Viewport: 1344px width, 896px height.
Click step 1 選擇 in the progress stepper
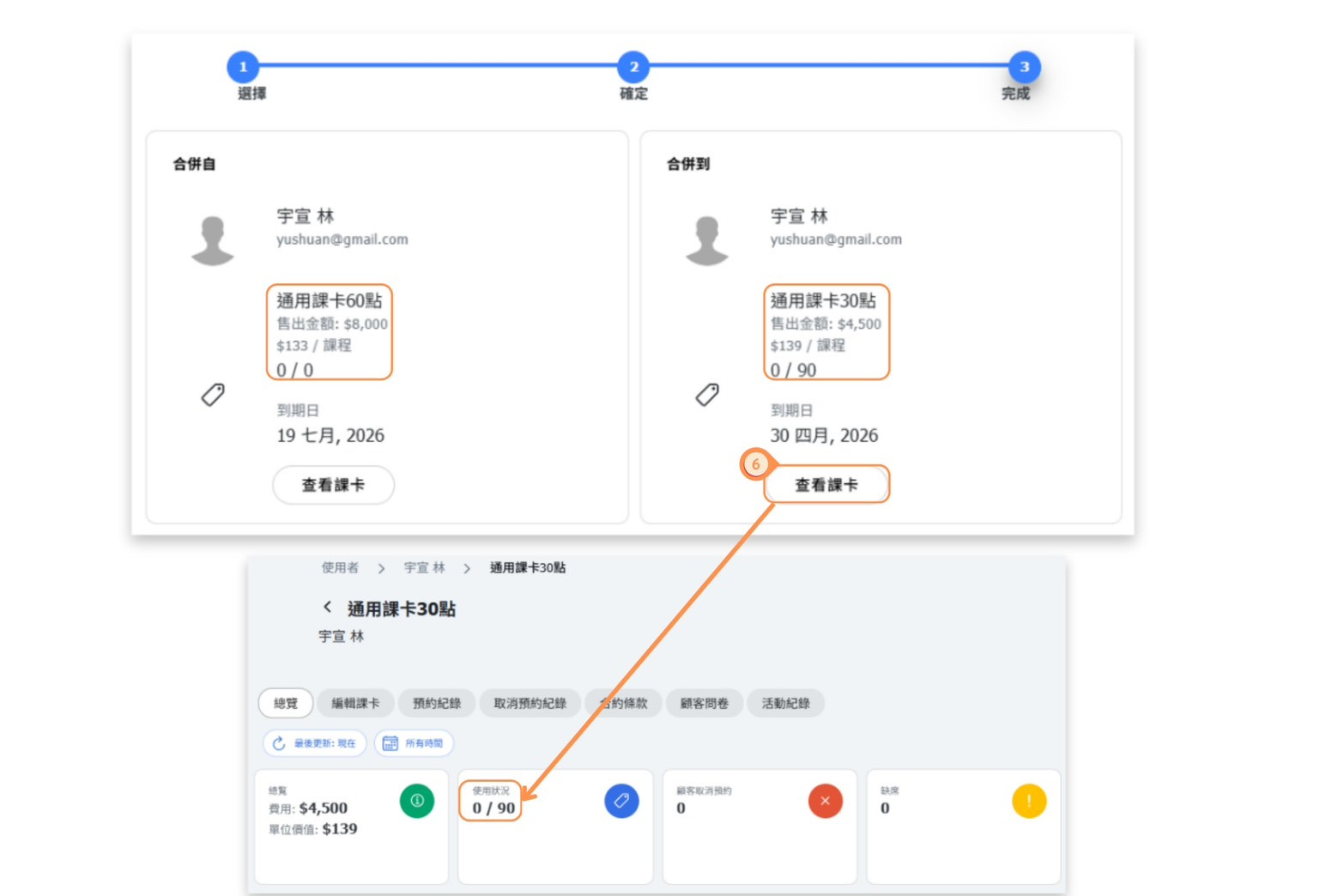click(243, 67)
